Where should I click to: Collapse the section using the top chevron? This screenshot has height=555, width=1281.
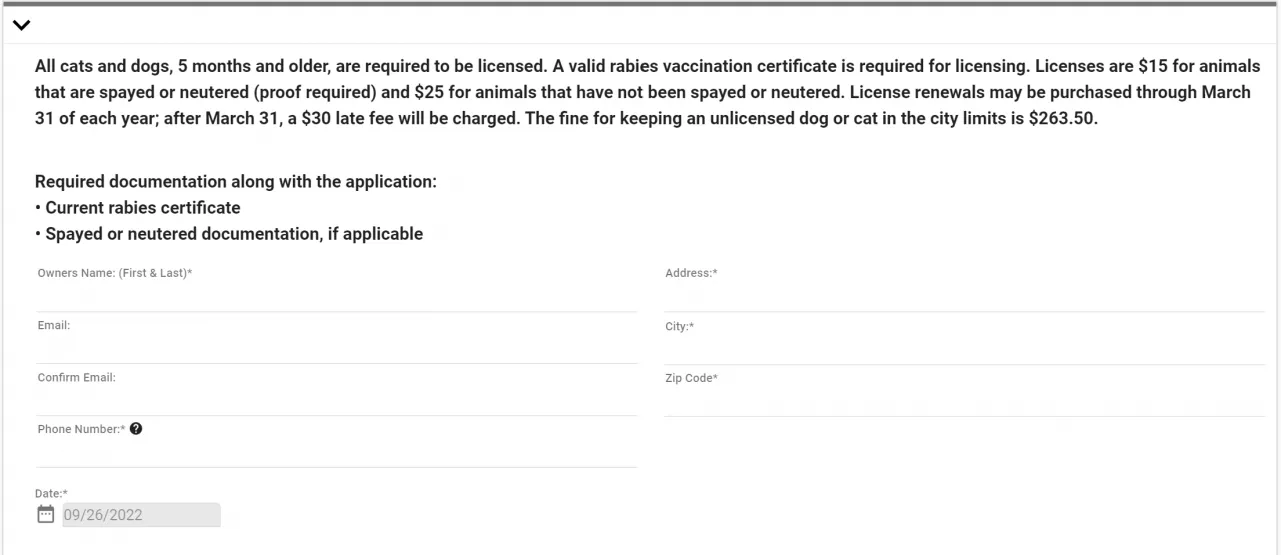[21, 25]
